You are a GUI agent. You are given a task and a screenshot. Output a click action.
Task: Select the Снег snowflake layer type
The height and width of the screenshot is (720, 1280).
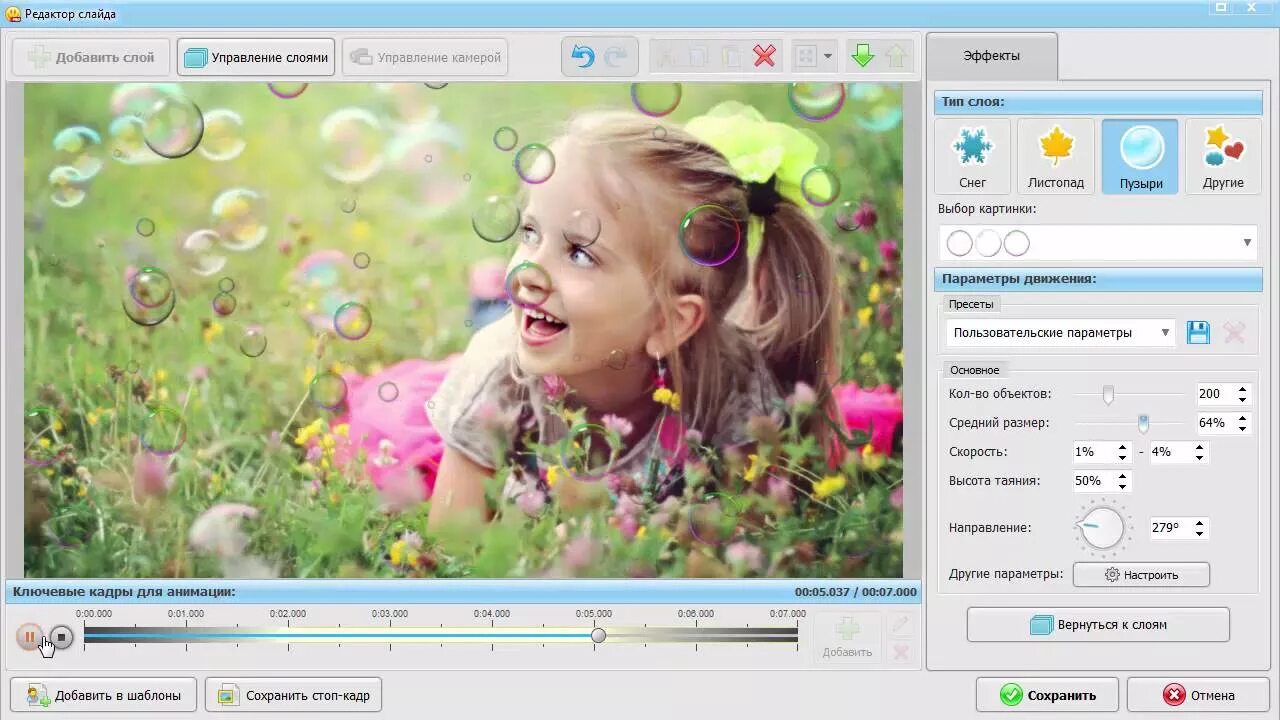point(972,157)
